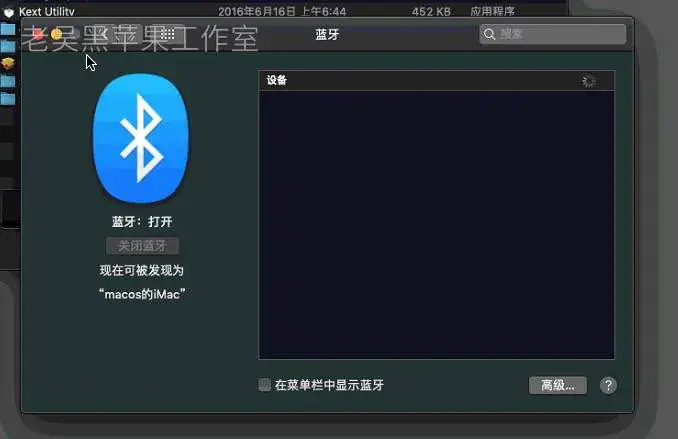Focus the 搜索 search field
Viewport: 678px width, 439px height.
coord(553,34)
